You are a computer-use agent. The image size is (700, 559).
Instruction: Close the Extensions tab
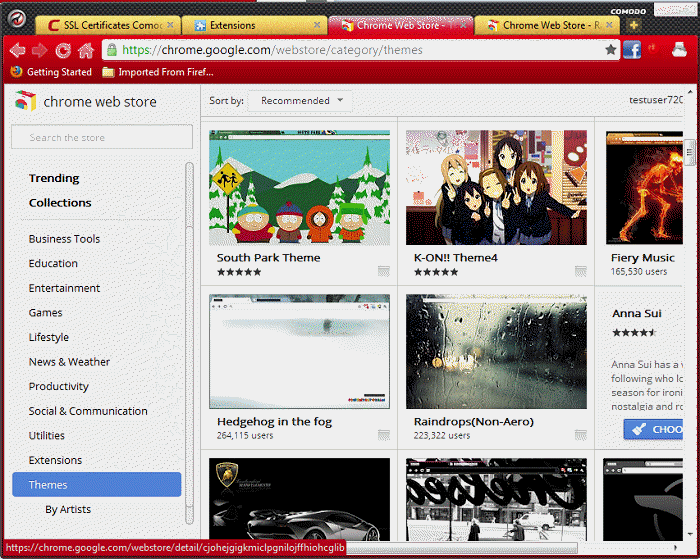pyautogui.click(x=317, y=25)
